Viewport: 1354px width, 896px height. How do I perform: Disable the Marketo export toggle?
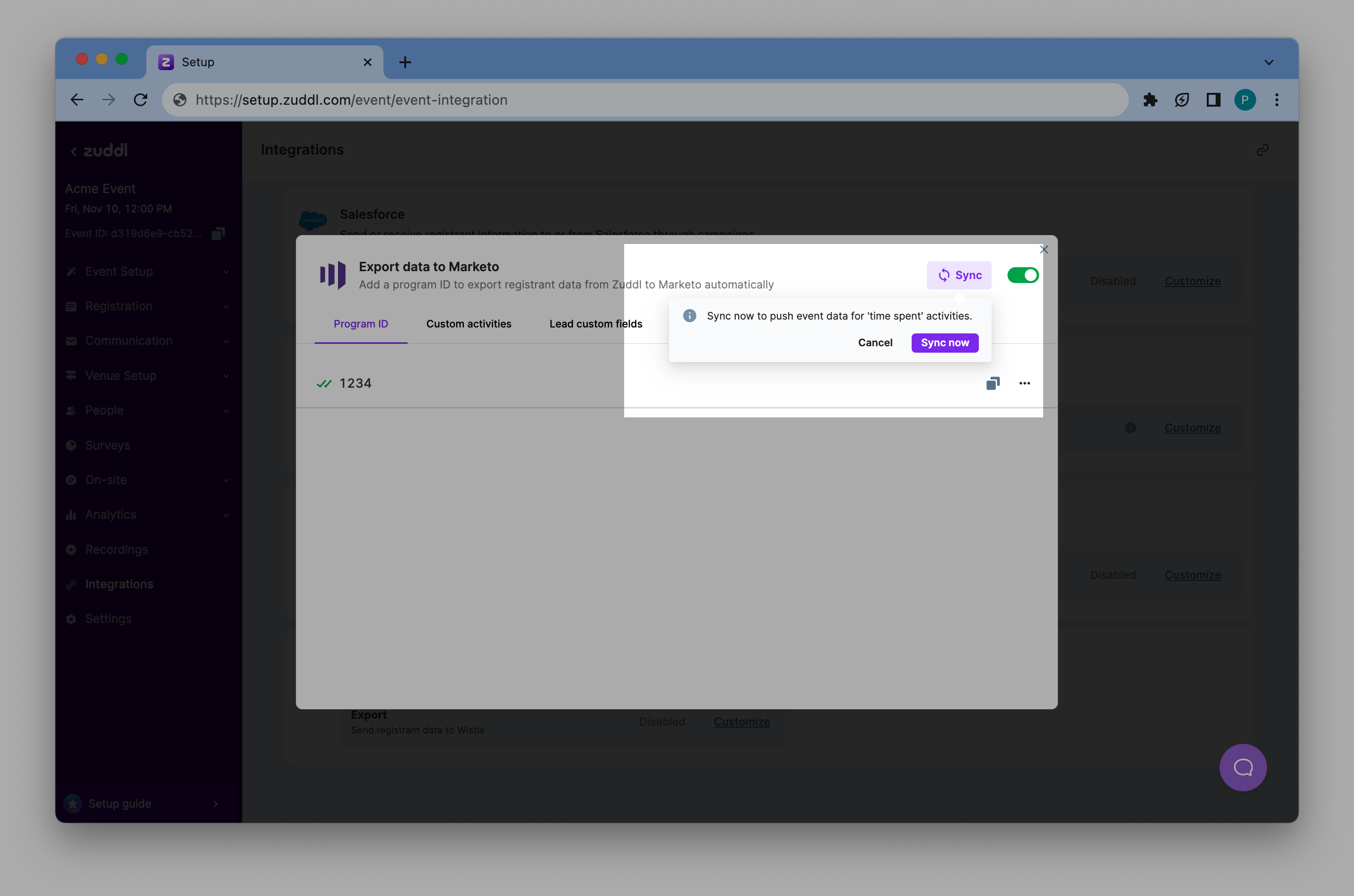[1022, 276]
